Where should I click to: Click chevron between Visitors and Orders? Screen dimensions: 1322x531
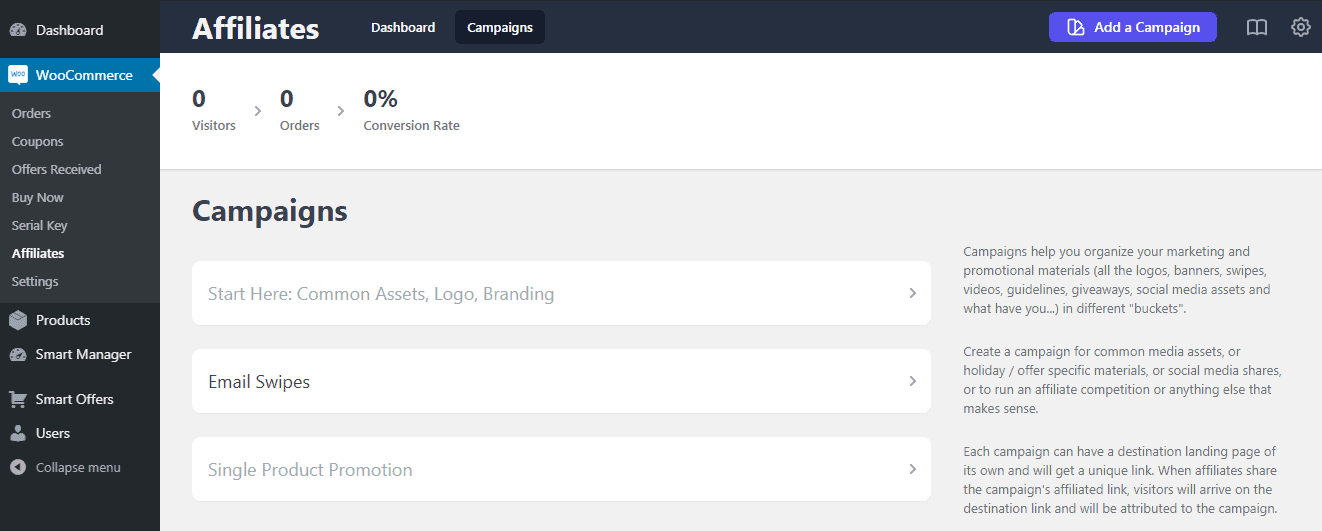tap(257, 111)
